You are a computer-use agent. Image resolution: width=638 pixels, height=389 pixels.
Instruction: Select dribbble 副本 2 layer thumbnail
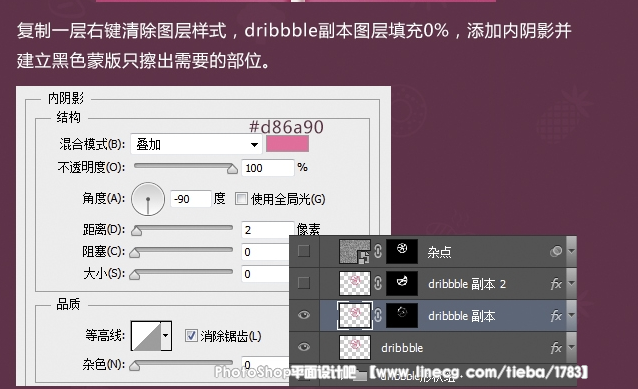pos(355,283)
